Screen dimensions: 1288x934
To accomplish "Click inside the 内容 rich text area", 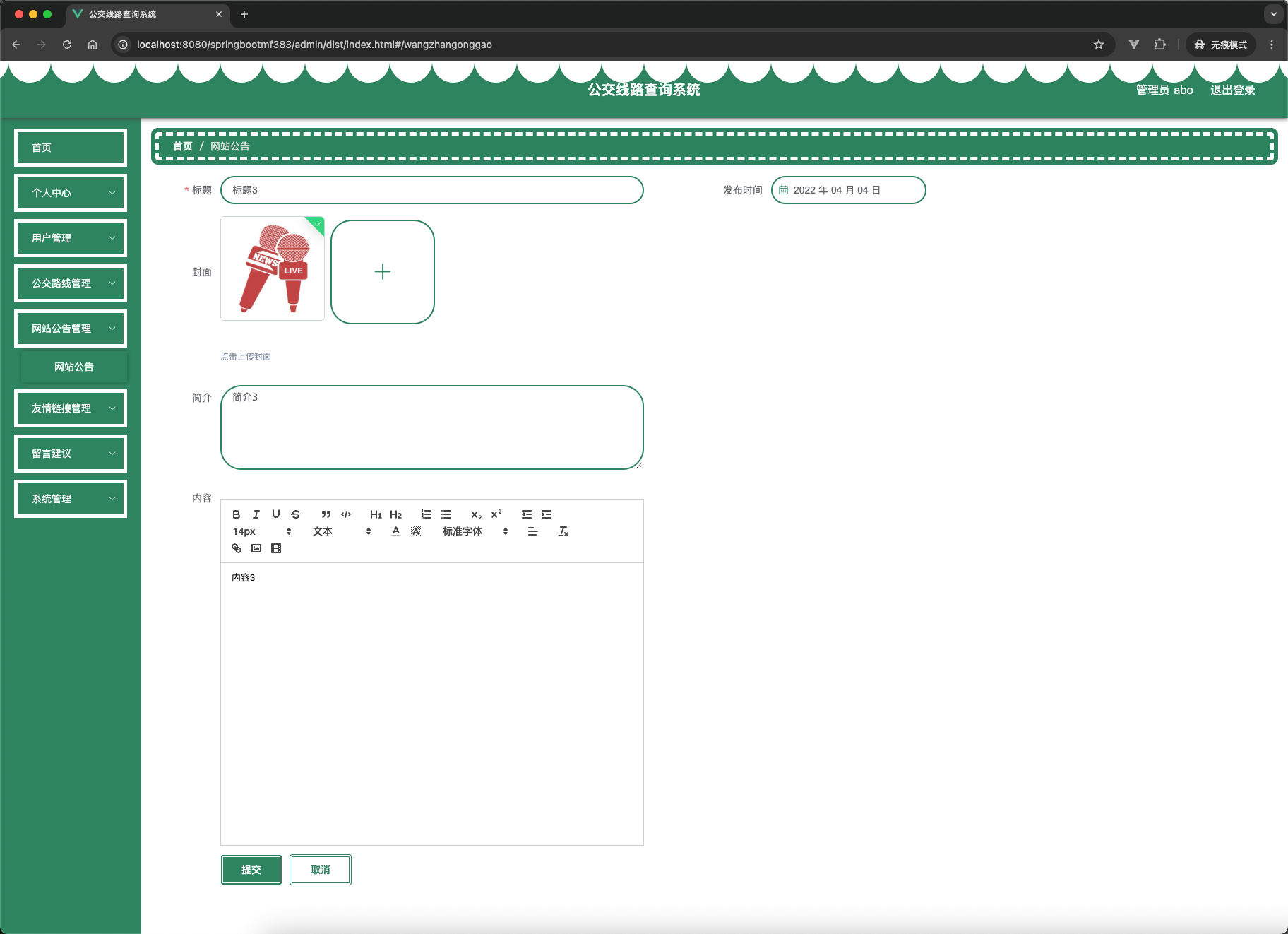I will [x=432, y=704].
